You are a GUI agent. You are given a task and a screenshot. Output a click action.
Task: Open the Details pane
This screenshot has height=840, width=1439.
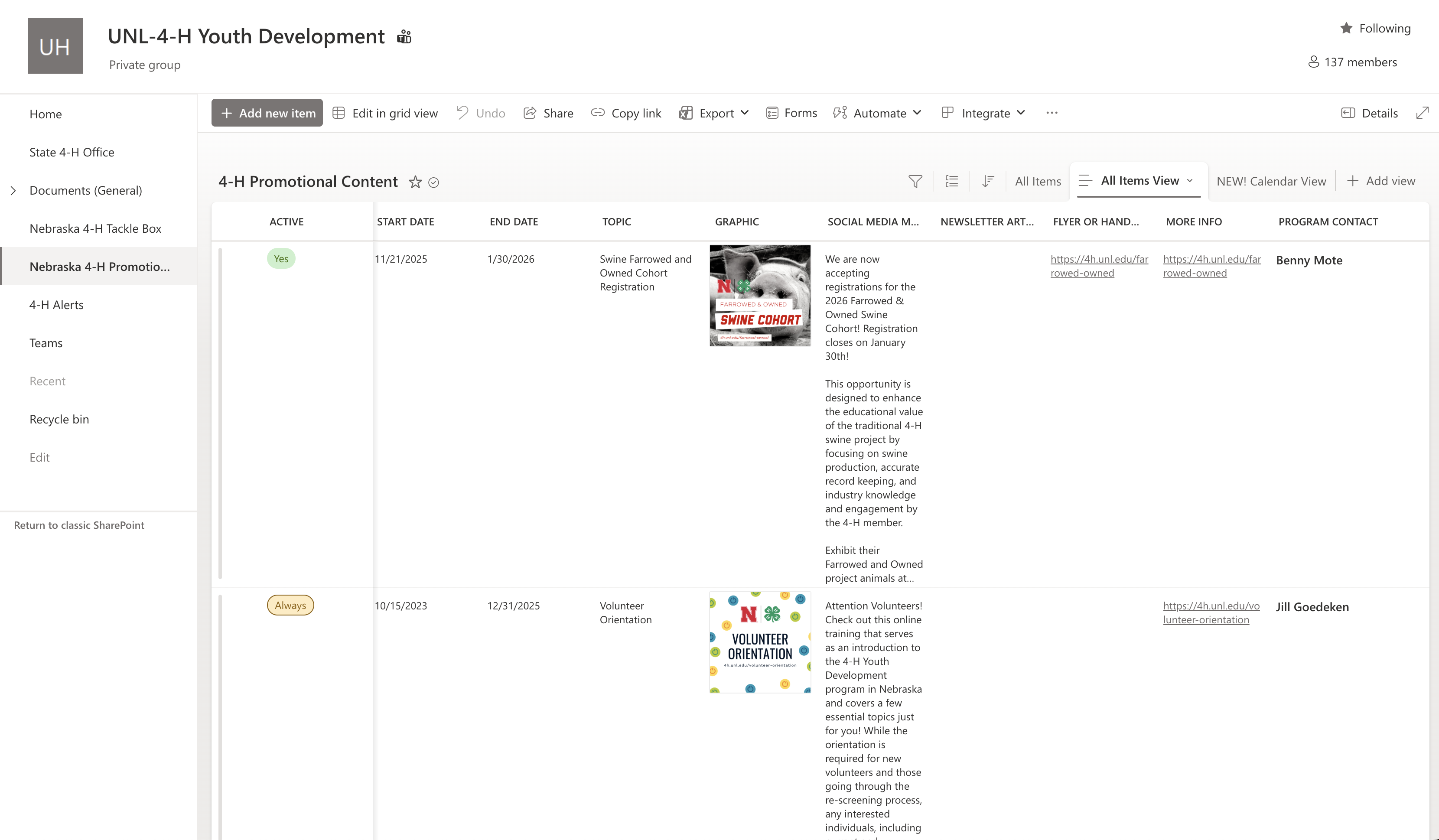[1369, 113]
